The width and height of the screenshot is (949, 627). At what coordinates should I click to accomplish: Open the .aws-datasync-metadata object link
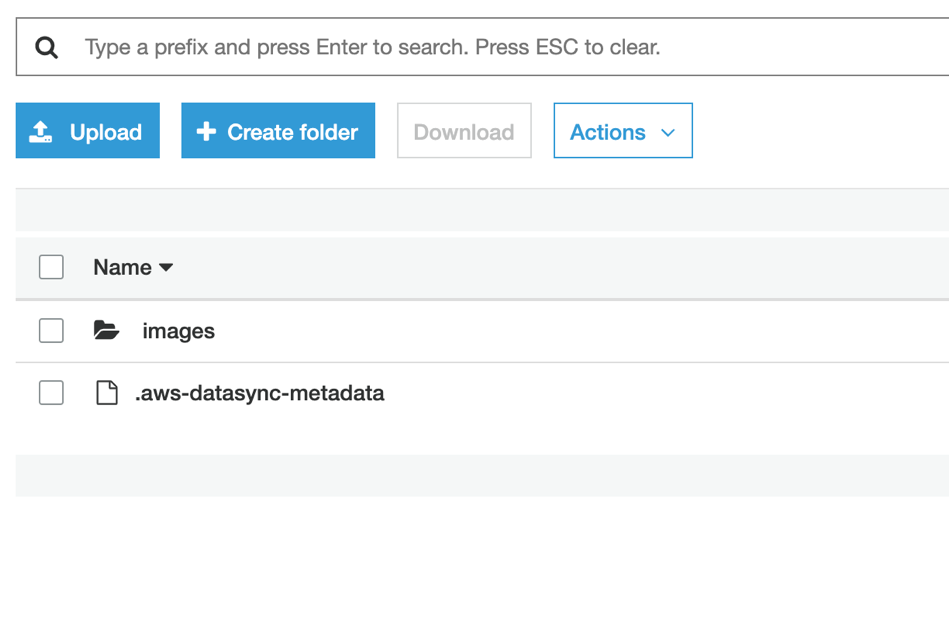[260, 393]
